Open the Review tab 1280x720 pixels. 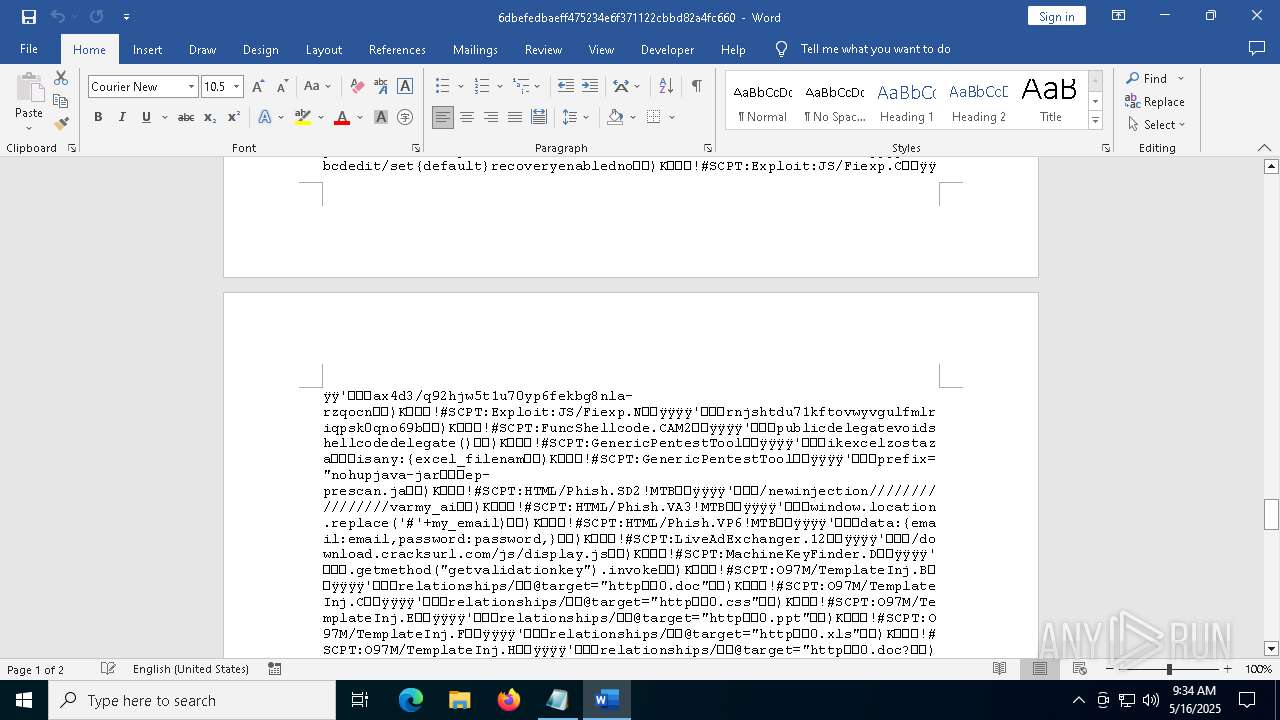coord(543,49)
